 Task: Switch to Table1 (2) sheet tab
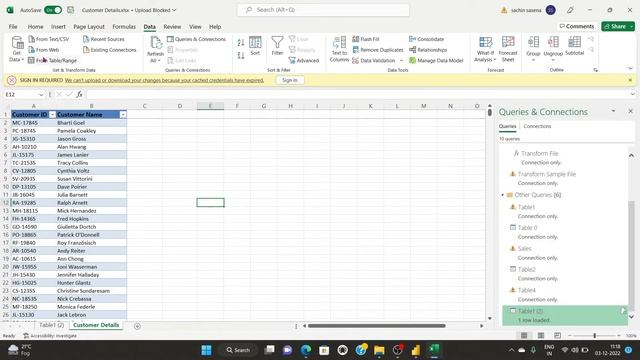pos(51,325)
